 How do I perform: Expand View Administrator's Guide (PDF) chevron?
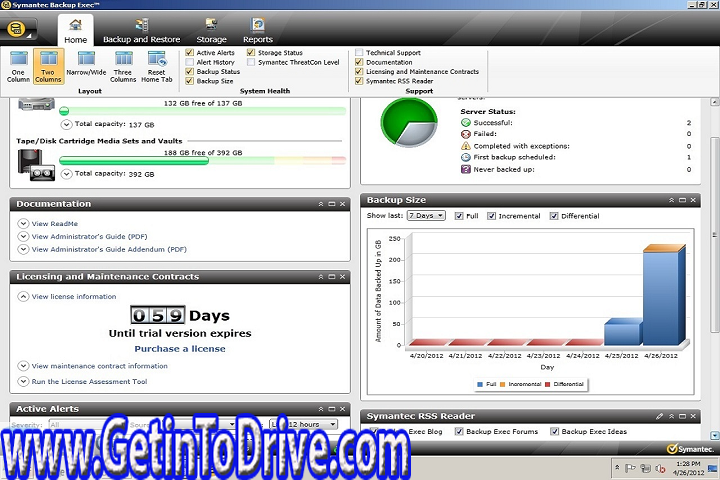click(23, 237)
